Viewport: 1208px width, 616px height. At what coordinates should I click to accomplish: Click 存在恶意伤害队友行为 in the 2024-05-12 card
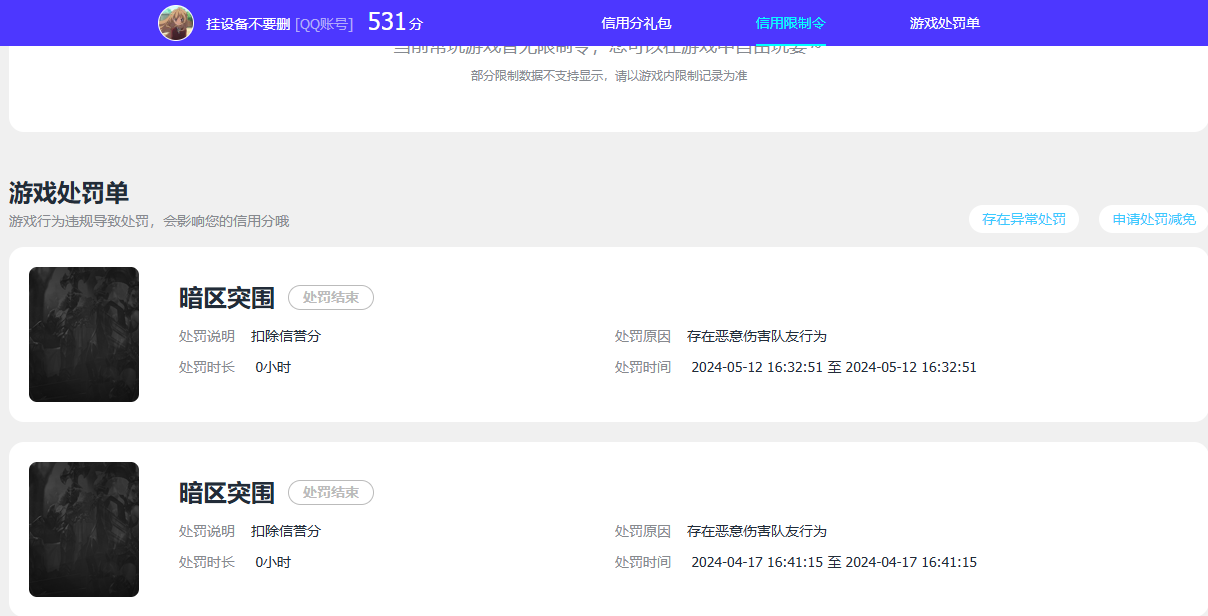(x=757, y=336)
